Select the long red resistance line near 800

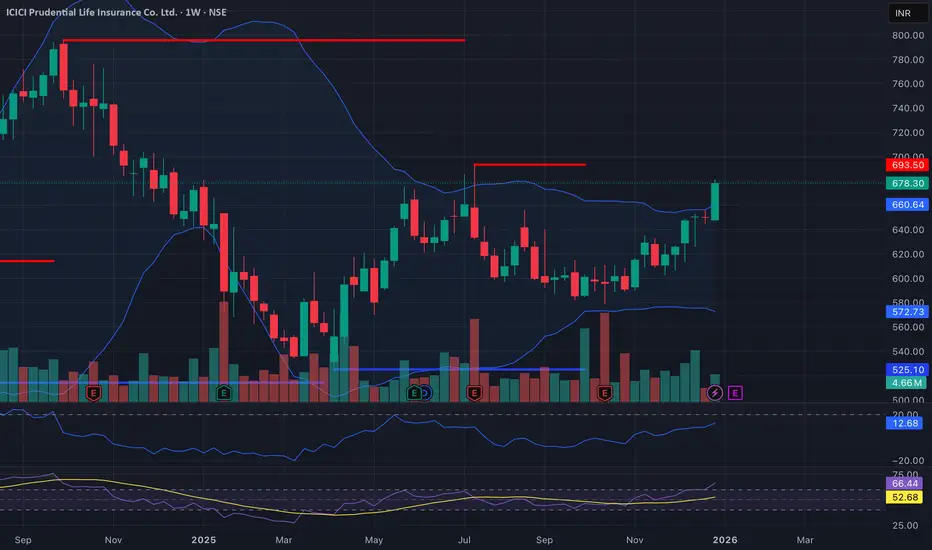(263, 40)
